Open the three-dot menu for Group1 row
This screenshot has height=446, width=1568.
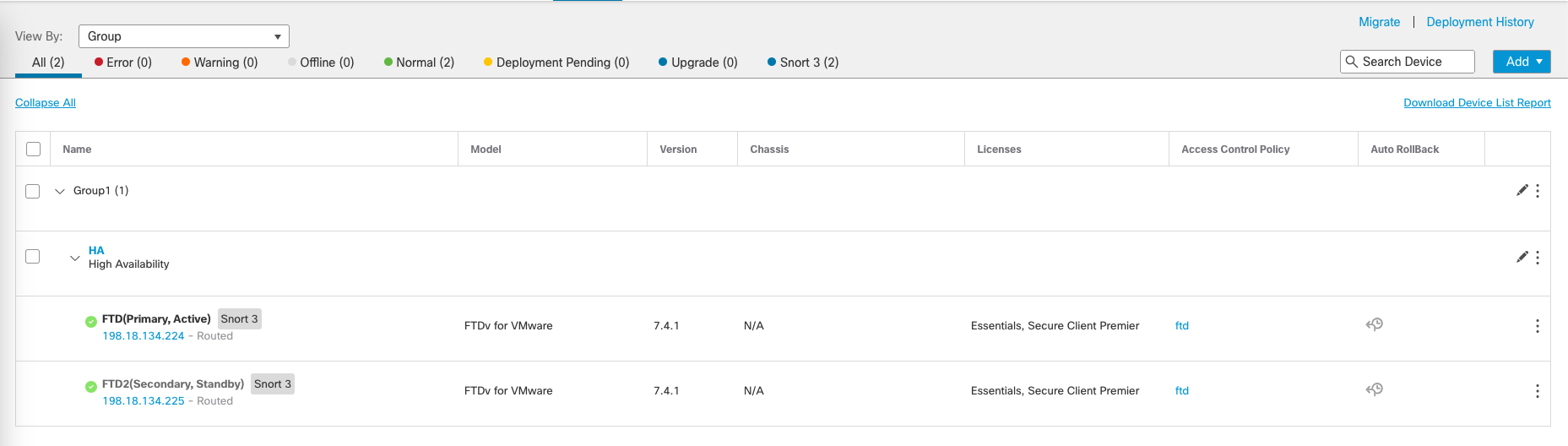[1538, 191]
